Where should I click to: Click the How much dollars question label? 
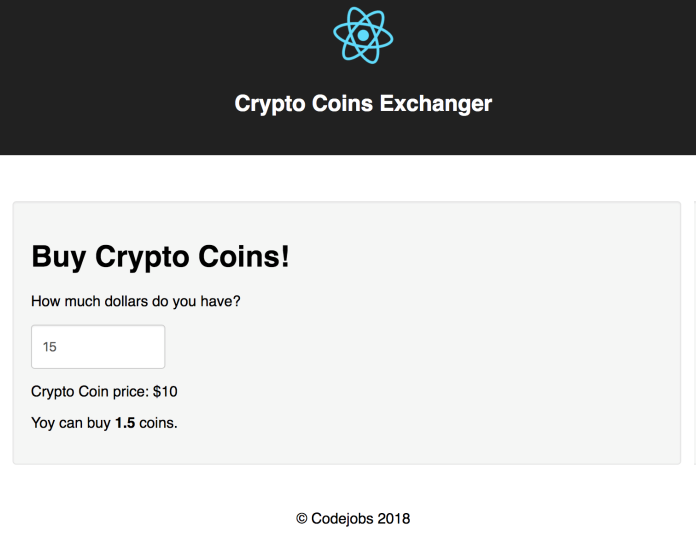click(x=136, y=301)
